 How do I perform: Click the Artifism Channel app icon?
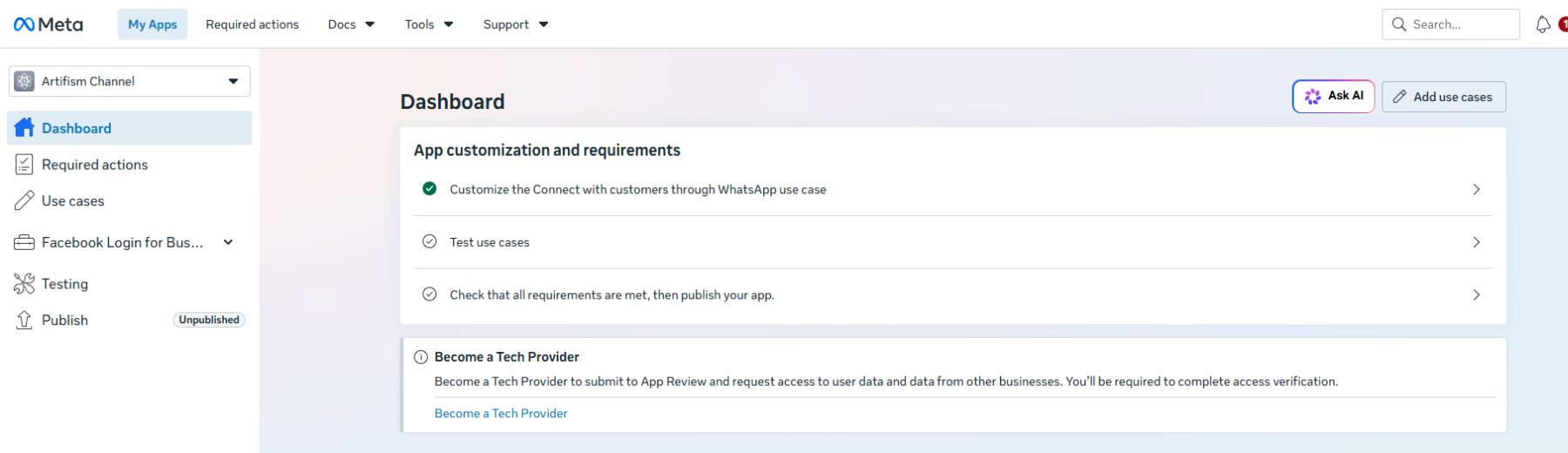point(24,81)
